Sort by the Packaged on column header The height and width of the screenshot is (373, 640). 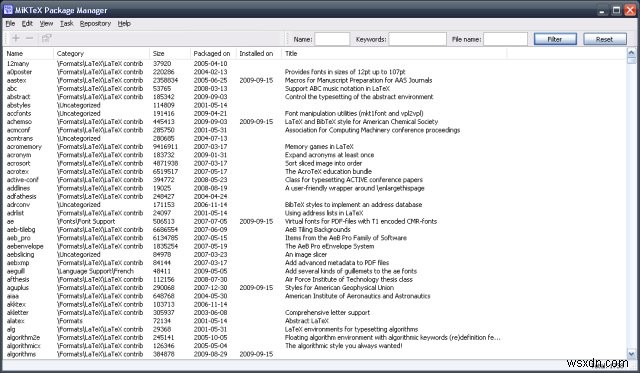click(213, 53)
